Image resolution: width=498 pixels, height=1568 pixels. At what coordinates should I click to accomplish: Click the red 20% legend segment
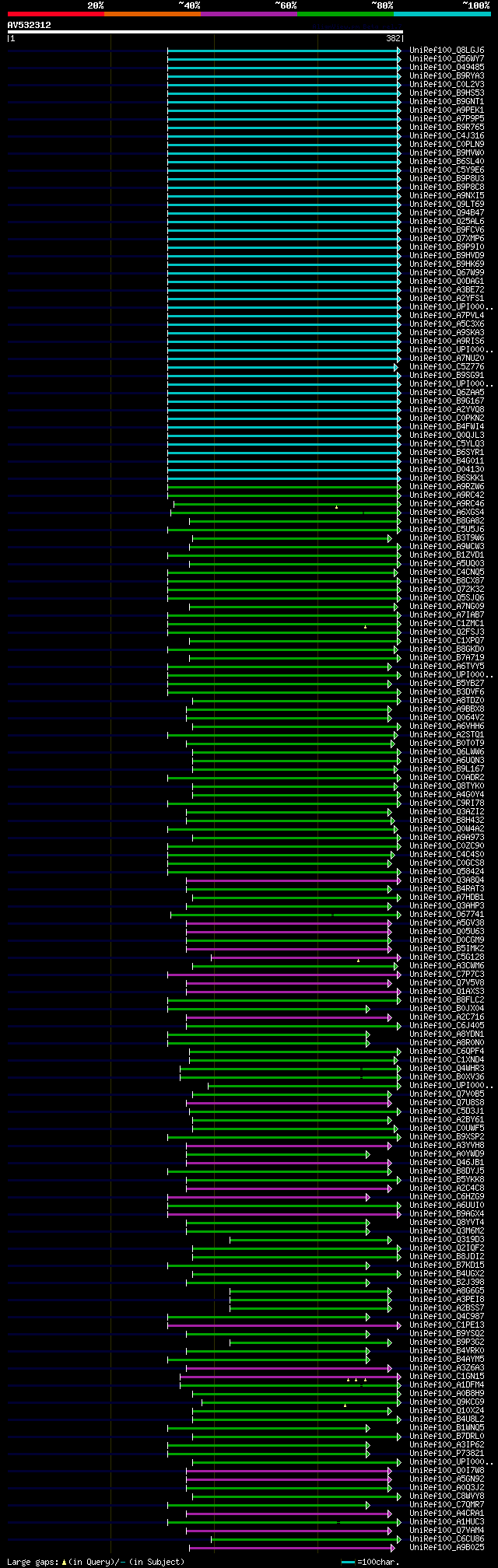[56, 14]
